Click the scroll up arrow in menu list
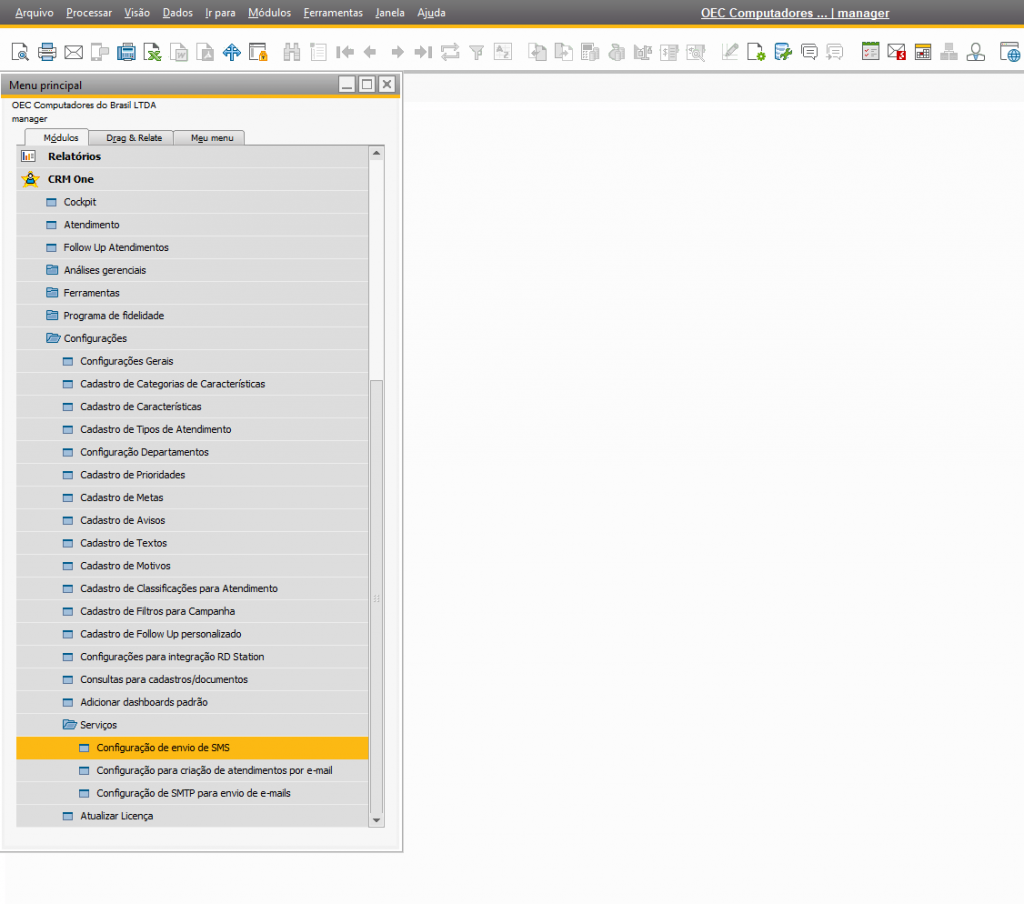This screenshot has width=1024, height=904. [x=376, y=155]
